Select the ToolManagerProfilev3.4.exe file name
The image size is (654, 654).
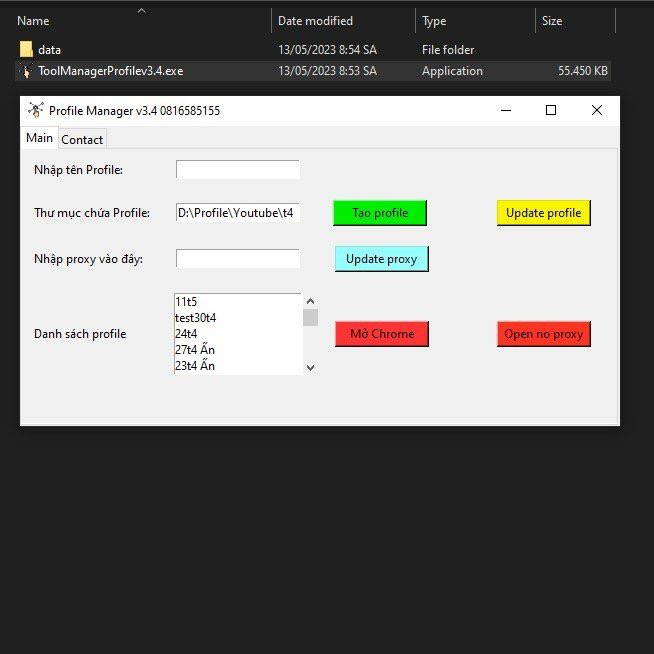(111, 71)
